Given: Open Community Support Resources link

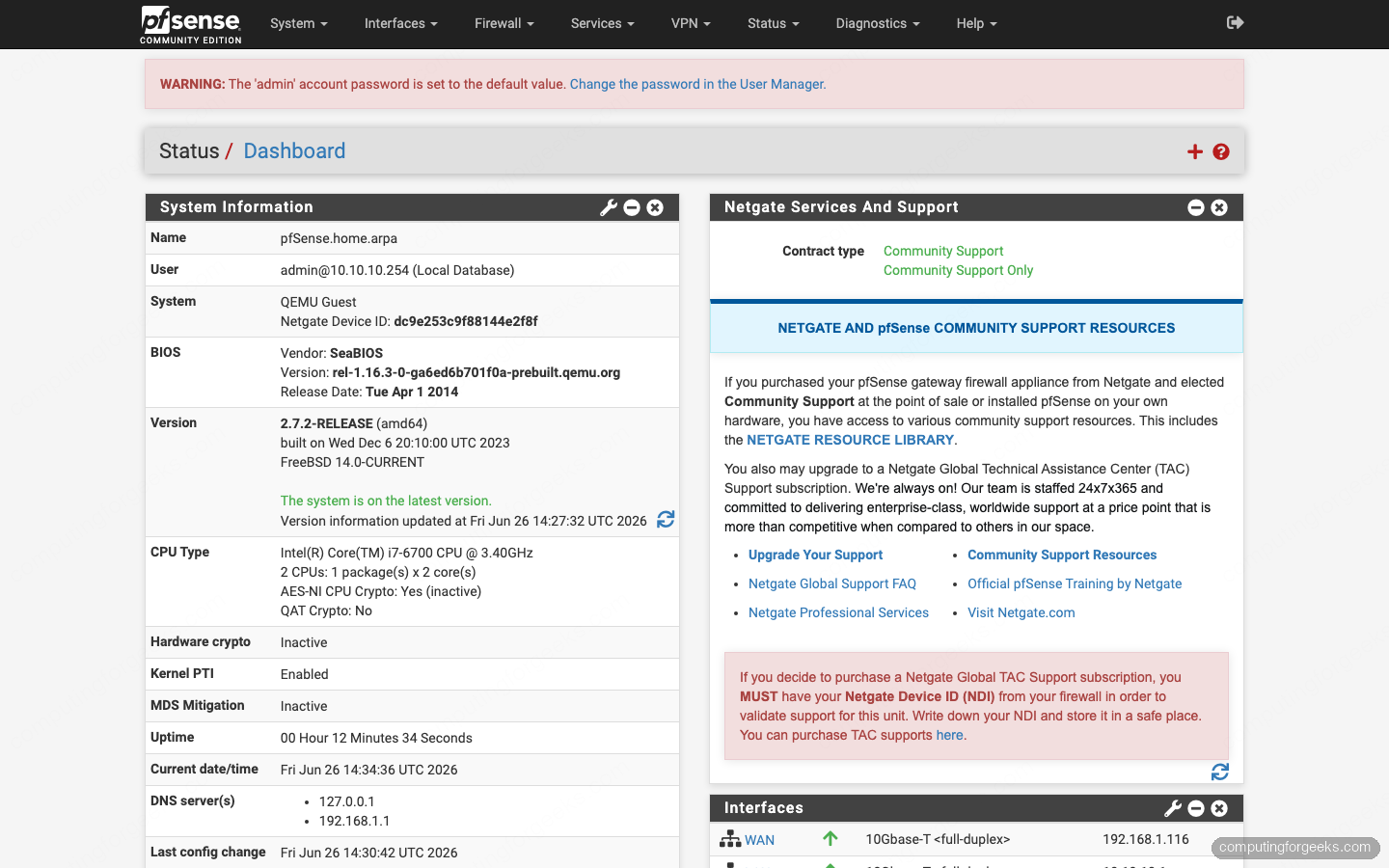Looking at the screenshot, I should pos(1062,555).
